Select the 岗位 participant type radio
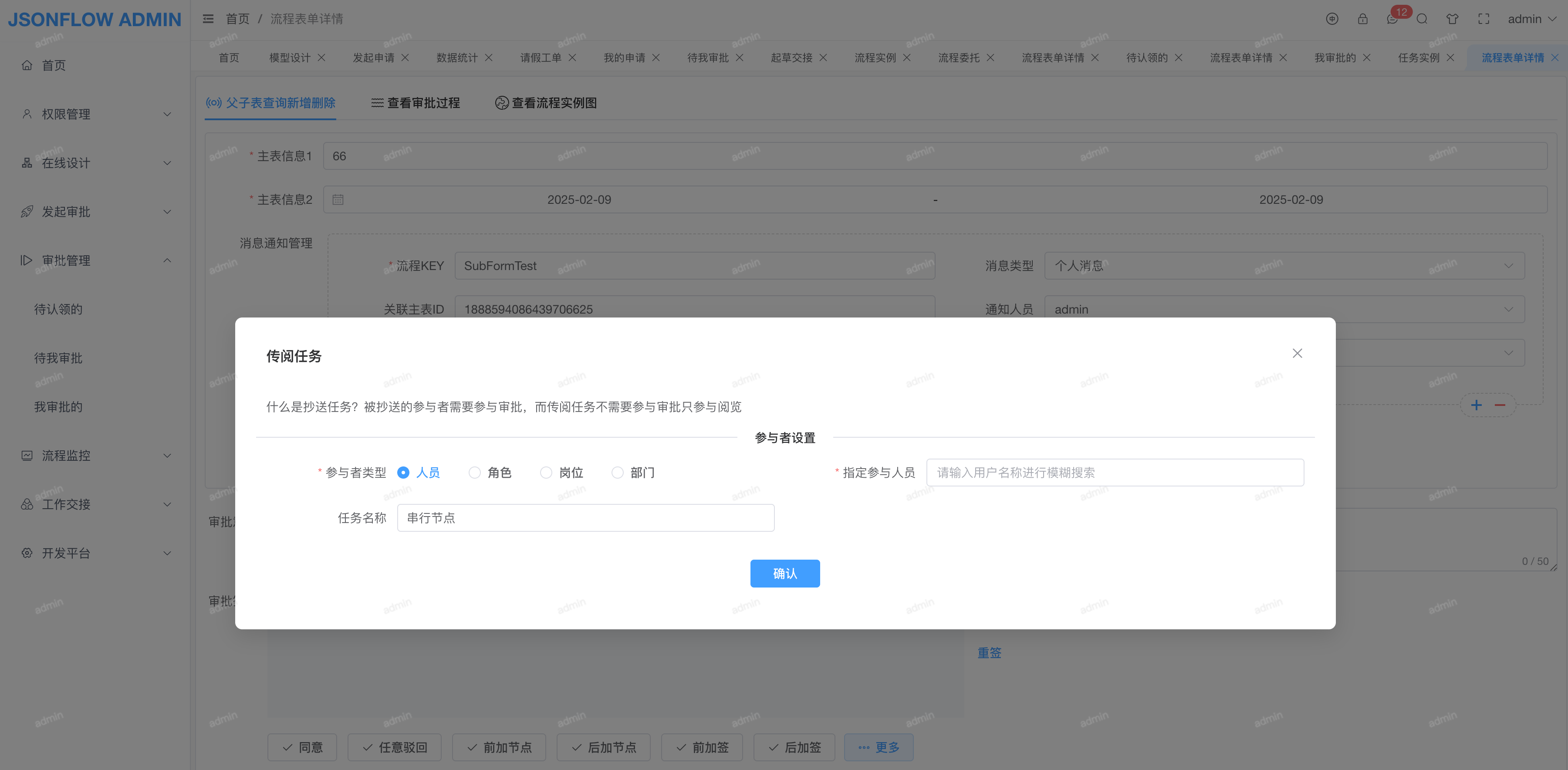 pyautogui.click(x=546, y=473)
